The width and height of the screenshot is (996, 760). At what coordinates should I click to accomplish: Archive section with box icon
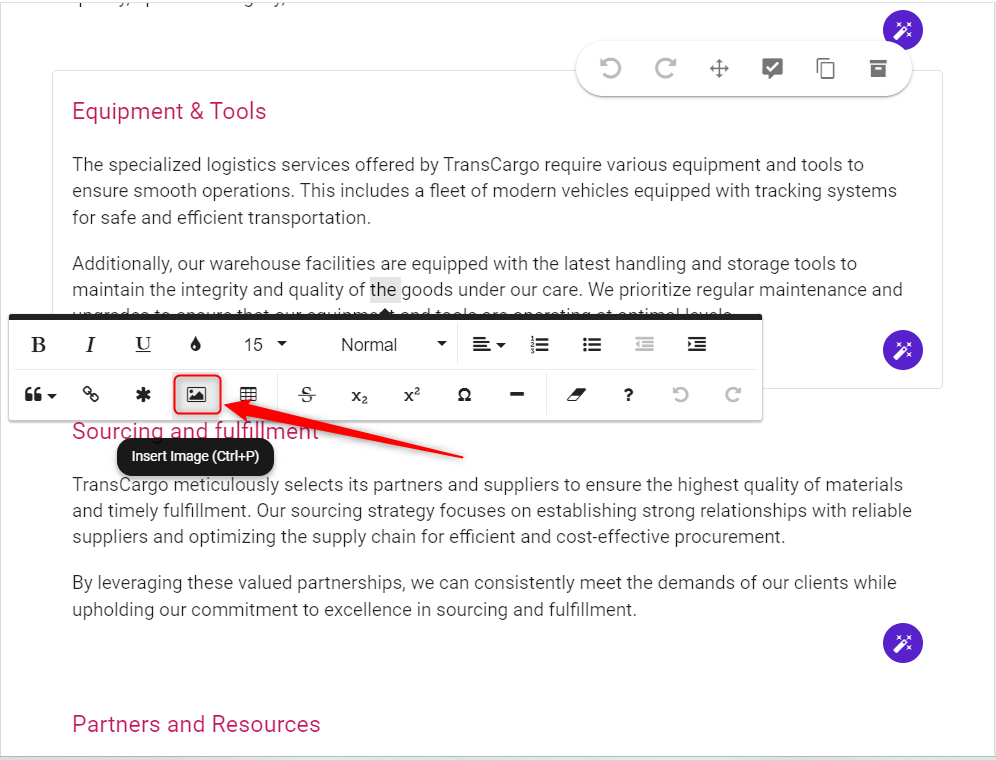[878, 68]
